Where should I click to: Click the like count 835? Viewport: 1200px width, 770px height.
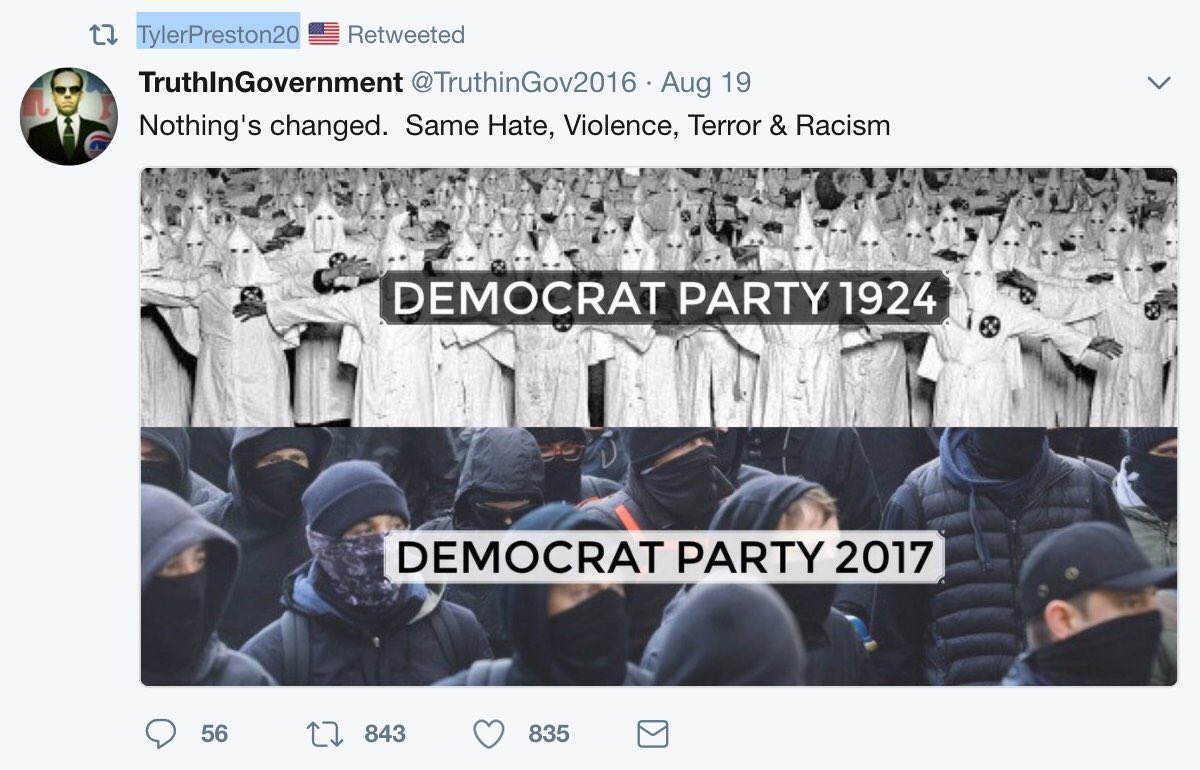coord(549,735)
